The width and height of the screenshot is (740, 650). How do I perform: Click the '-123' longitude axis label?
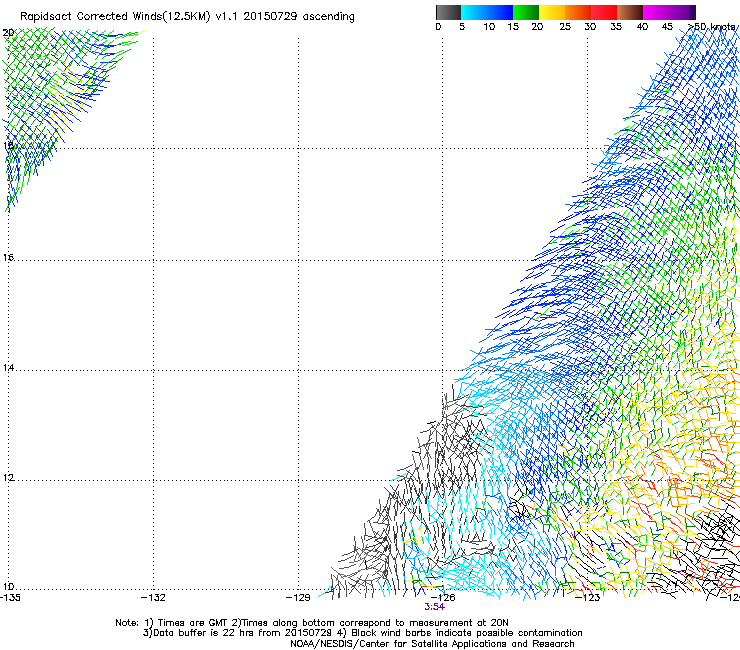click(588, 598)
